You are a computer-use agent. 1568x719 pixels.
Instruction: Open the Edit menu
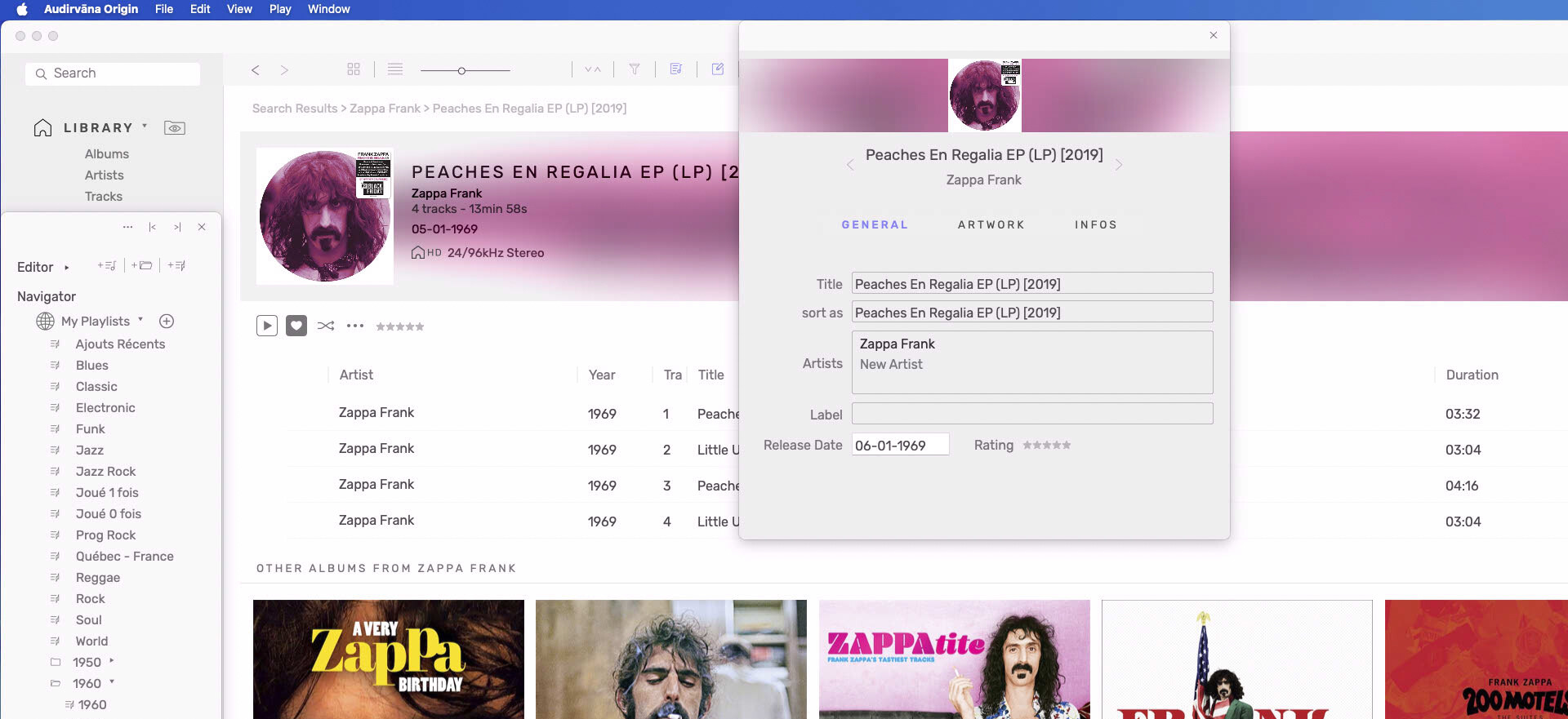pos(200,9)
